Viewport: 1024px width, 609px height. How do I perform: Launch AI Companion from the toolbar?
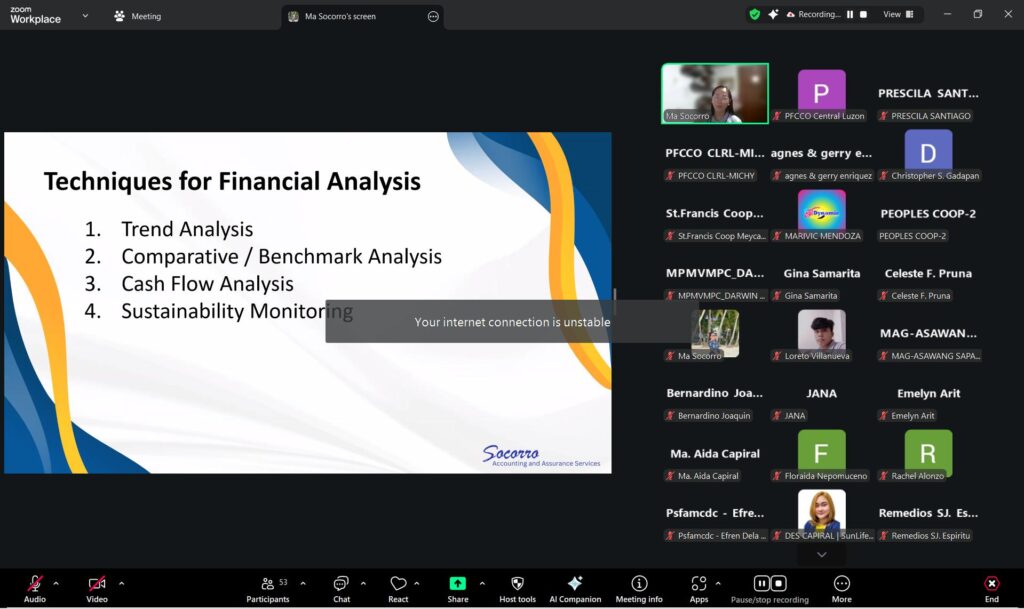(x=575, y=584)
